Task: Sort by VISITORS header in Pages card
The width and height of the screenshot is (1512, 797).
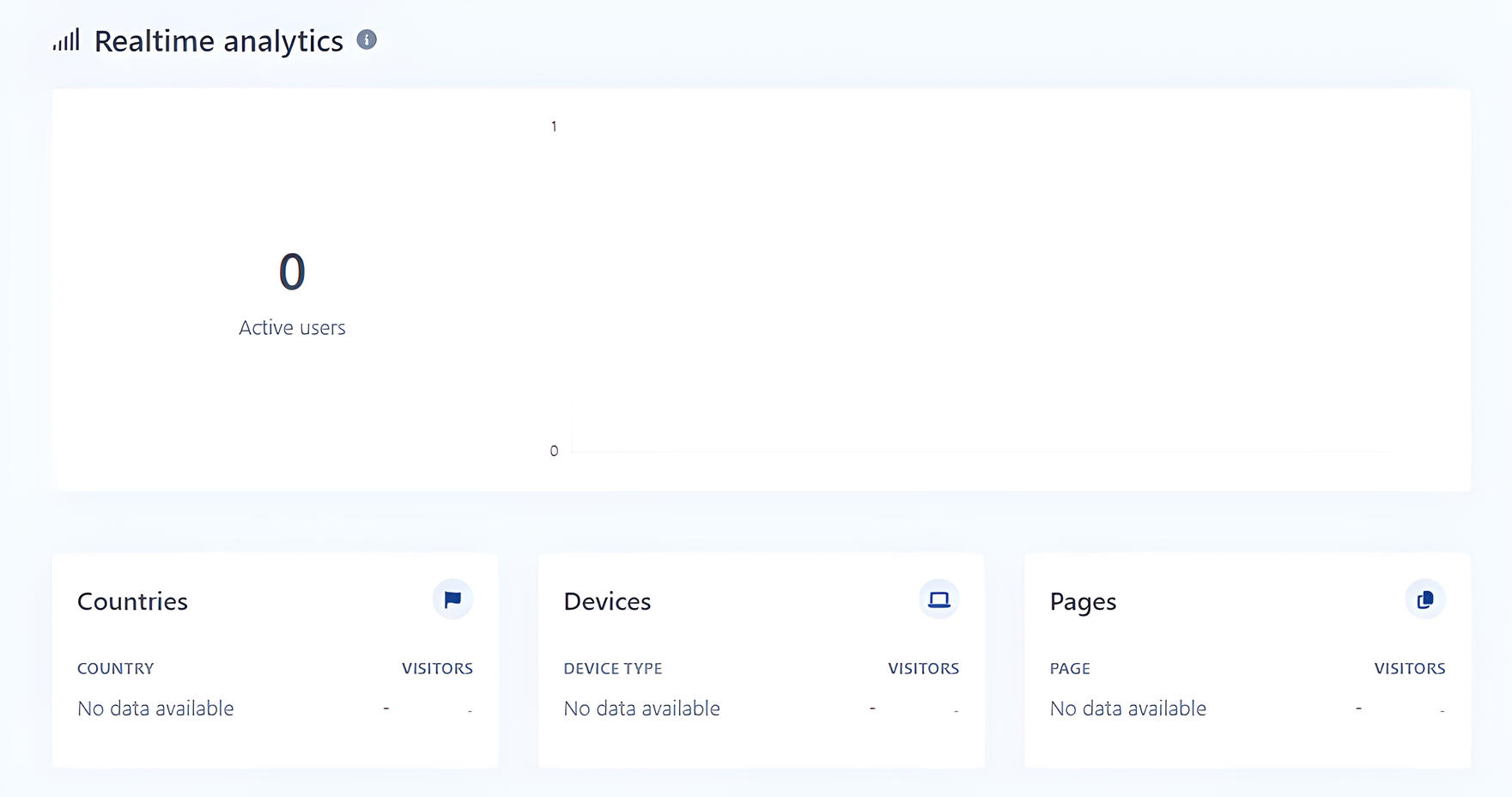Action: pos(1409,668)
